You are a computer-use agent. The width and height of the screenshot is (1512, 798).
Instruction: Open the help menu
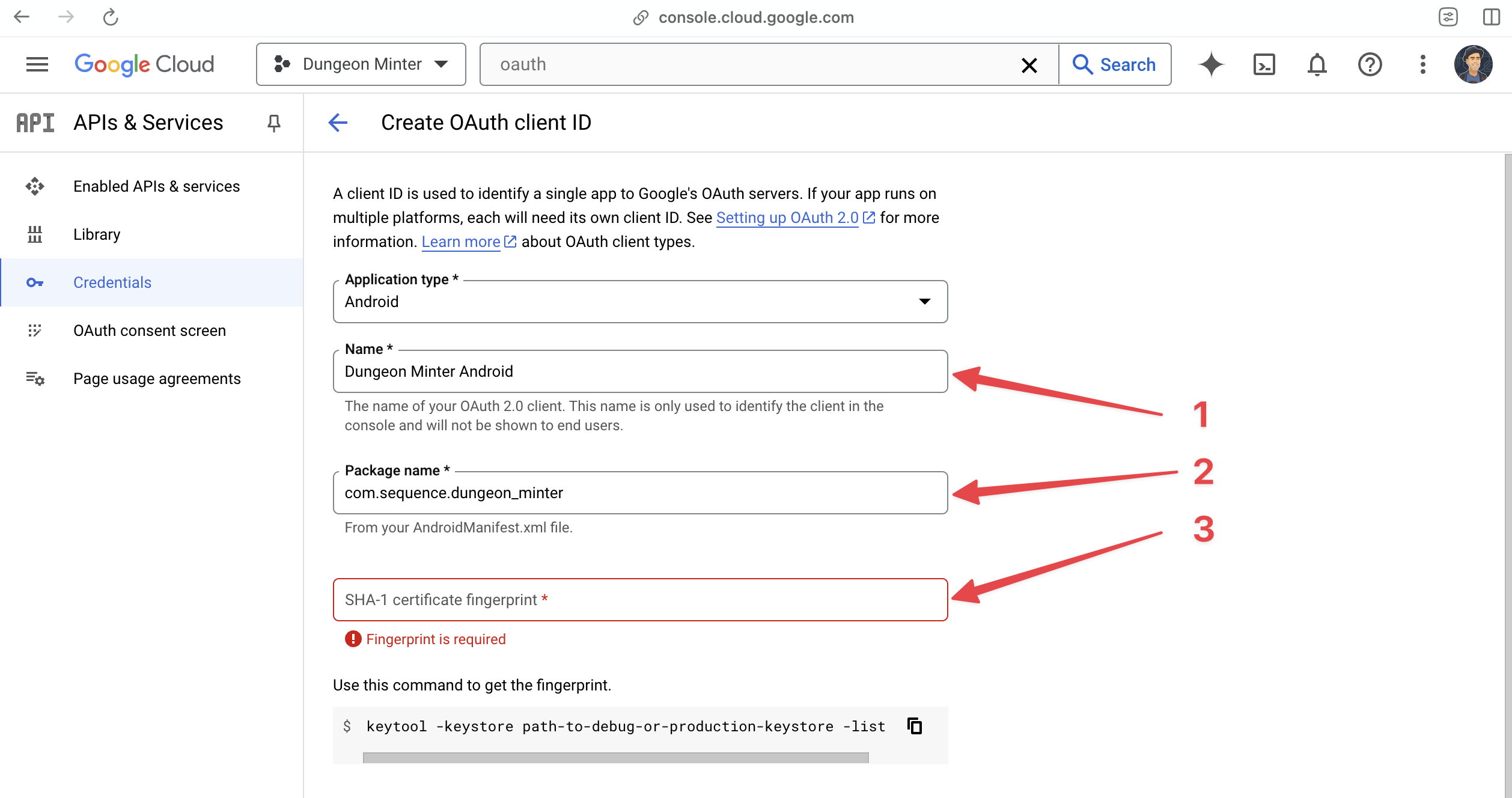[1370, 64]
